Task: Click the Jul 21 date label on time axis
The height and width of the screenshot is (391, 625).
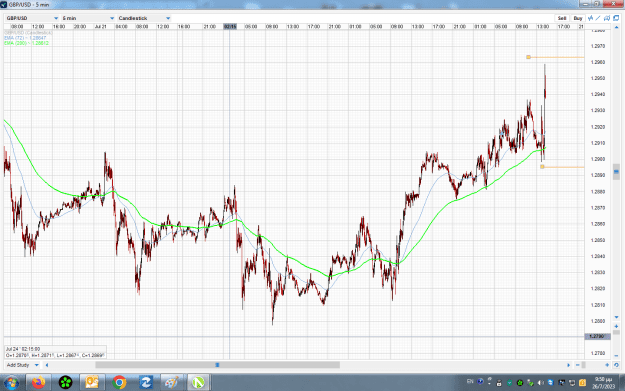Action: tap(101, 26)
